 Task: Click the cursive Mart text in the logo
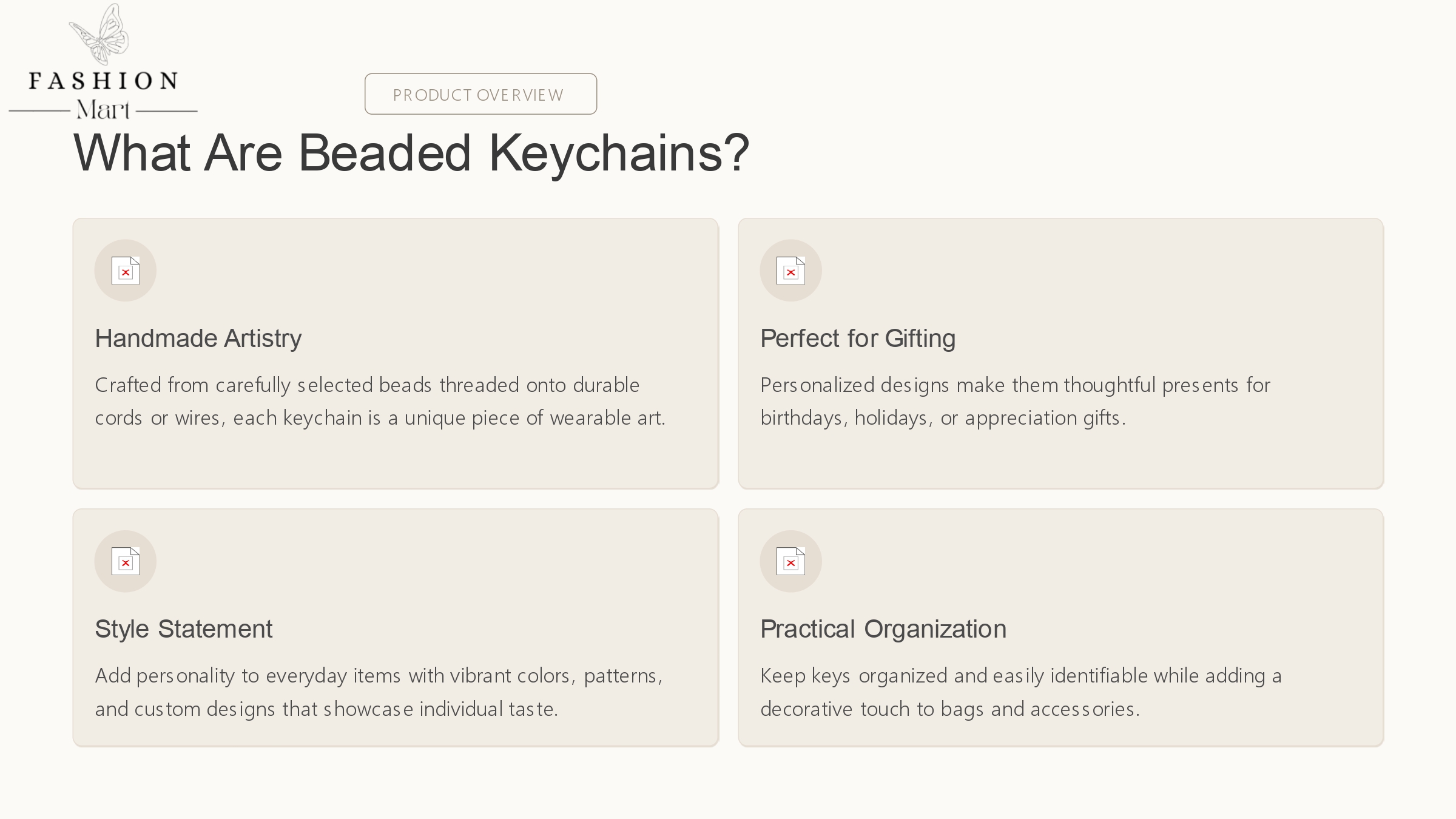pos(103,110)
